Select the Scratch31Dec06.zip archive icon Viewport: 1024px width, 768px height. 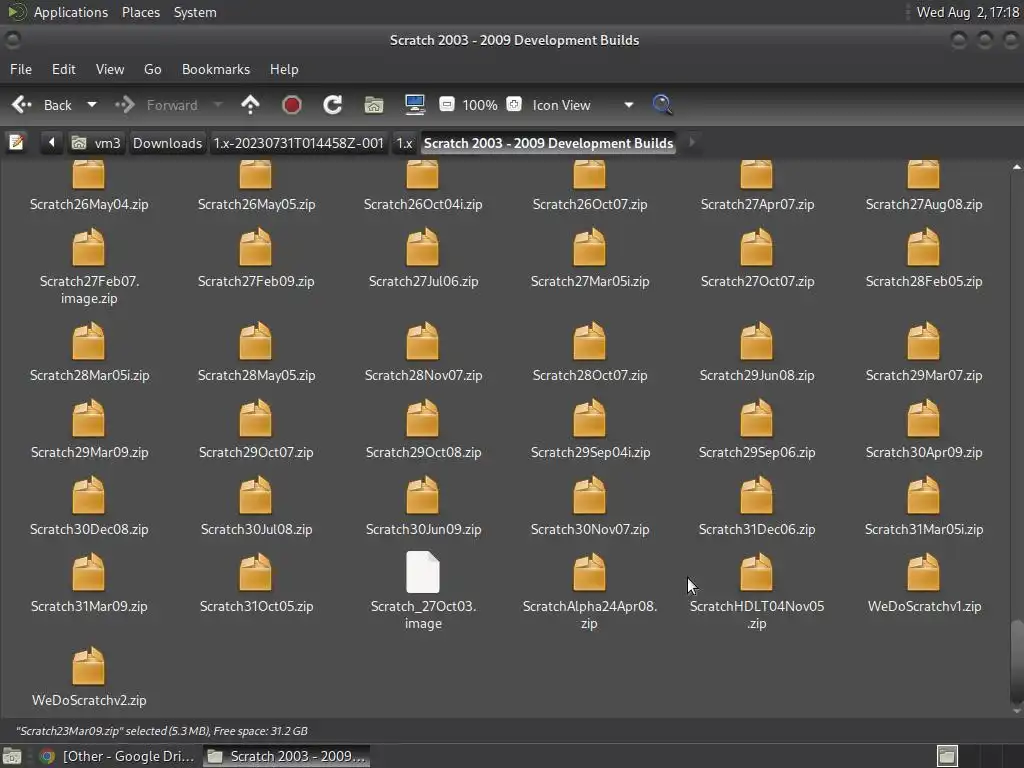[x=756, y=494]
